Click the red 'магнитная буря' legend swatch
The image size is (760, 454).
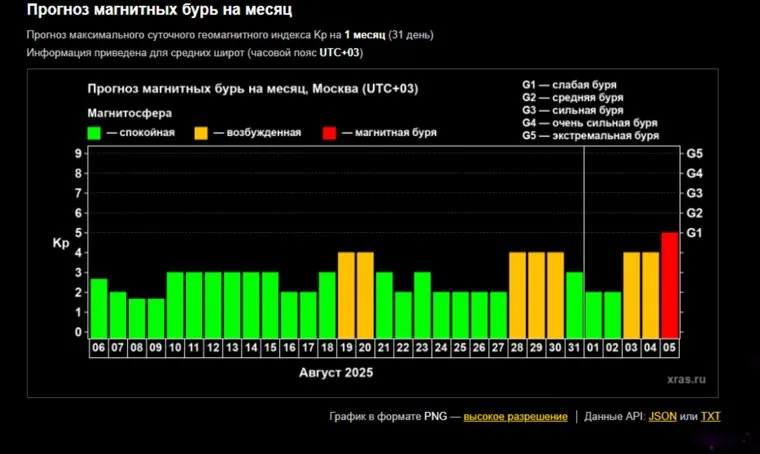328,132
